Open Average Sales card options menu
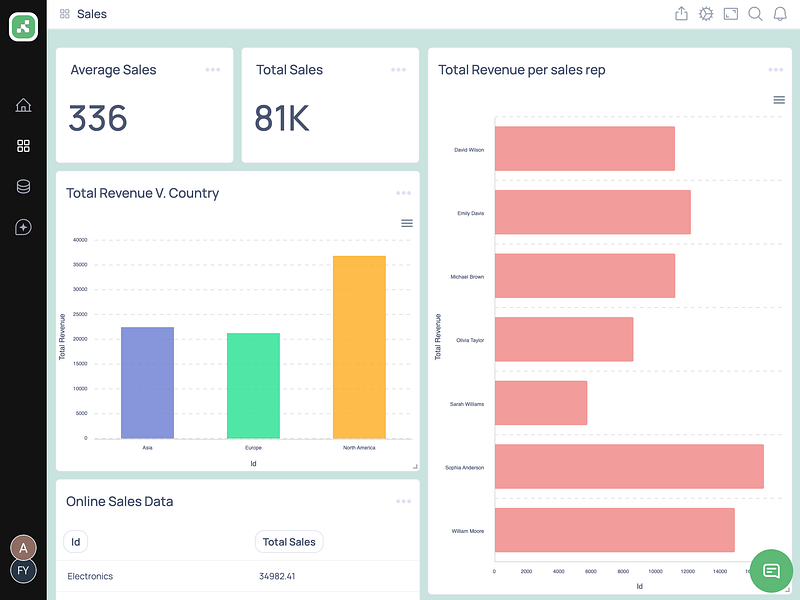 213,70
